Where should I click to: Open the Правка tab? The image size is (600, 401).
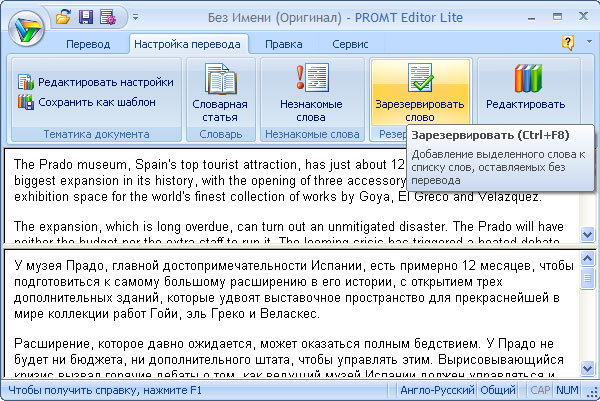[x=284, y=44]
